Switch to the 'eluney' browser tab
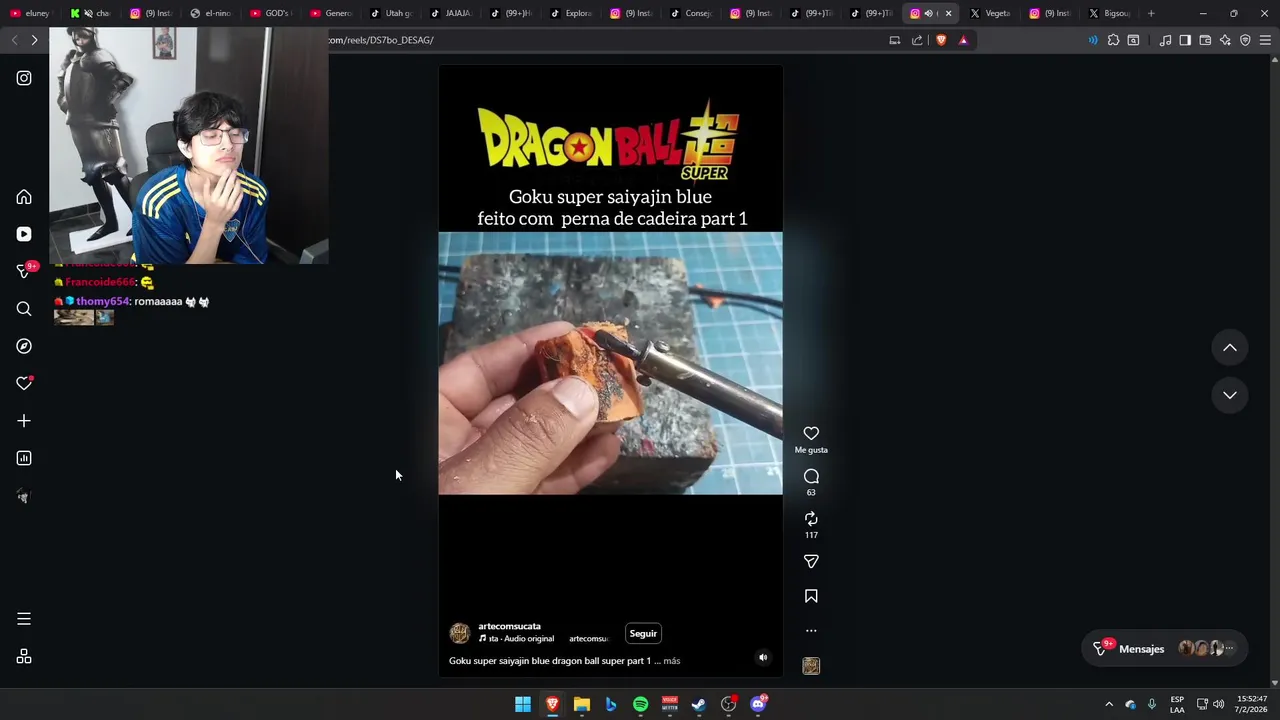The width and height of the screenshot is (1280, 720). click(30, 13)
